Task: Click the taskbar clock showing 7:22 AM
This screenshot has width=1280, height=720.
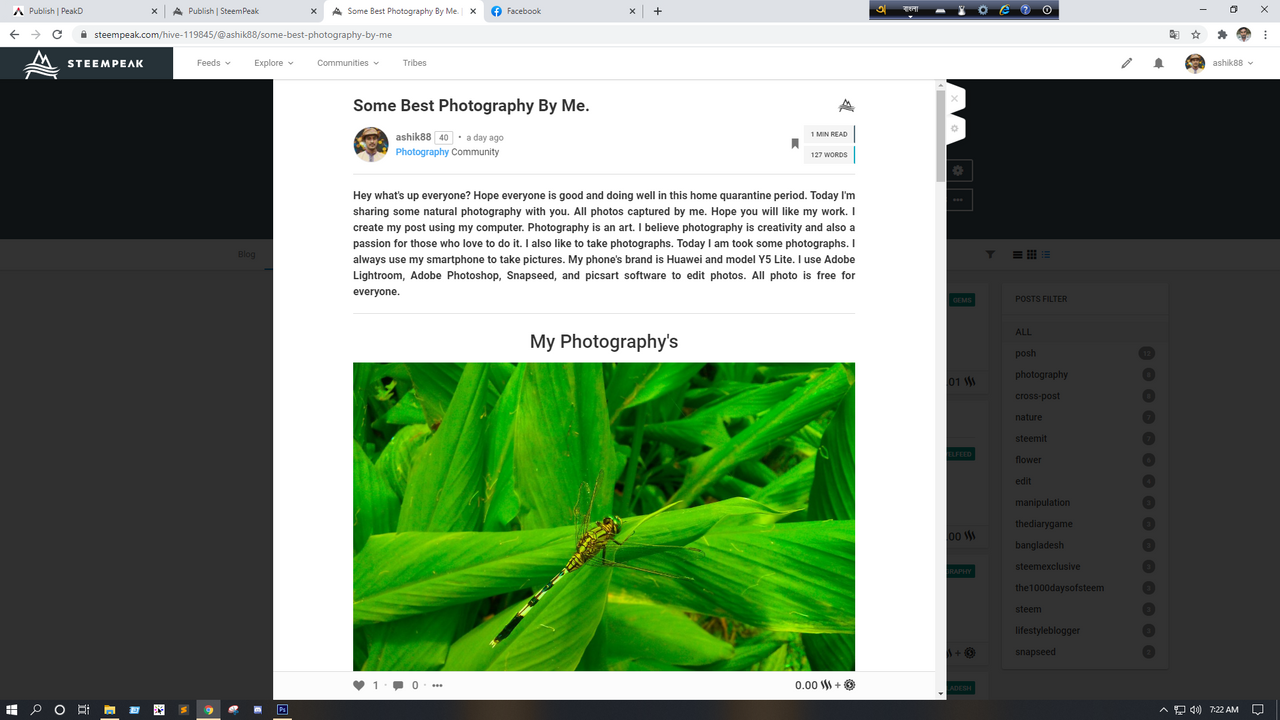Action: (1224, 709)
